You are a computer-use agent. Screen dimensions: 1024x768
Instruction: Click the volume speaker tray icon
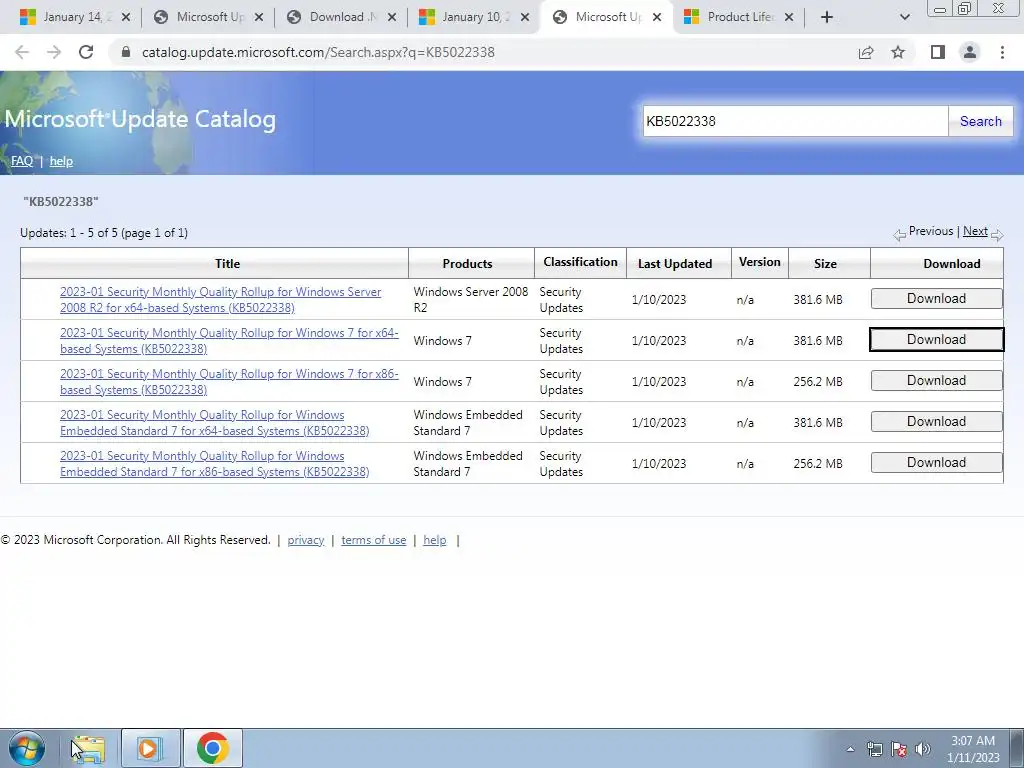(923, 749)
